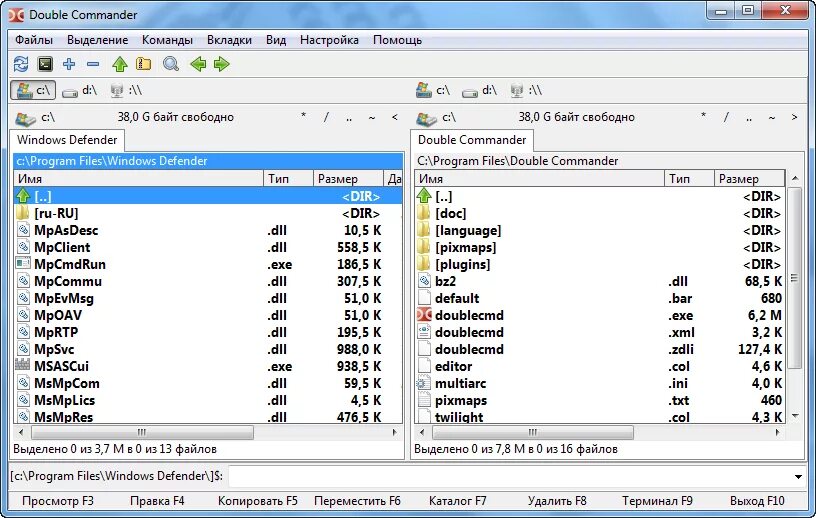816x518 pixels.
Task: Click right panel ~ home button
Action: coord(772,117)
